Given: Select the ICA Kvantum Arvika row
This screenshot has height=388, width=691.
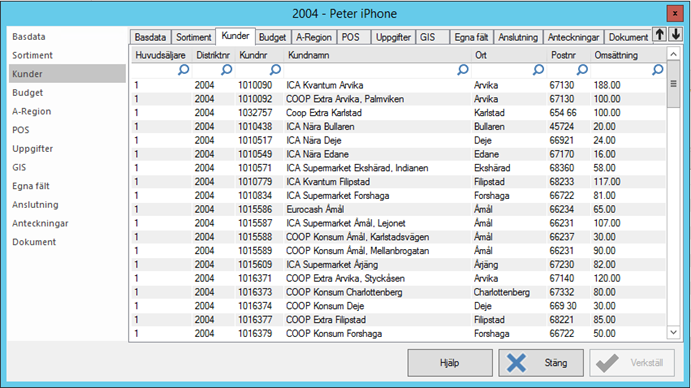Looking at the screenshot, I should coord(399,85).
